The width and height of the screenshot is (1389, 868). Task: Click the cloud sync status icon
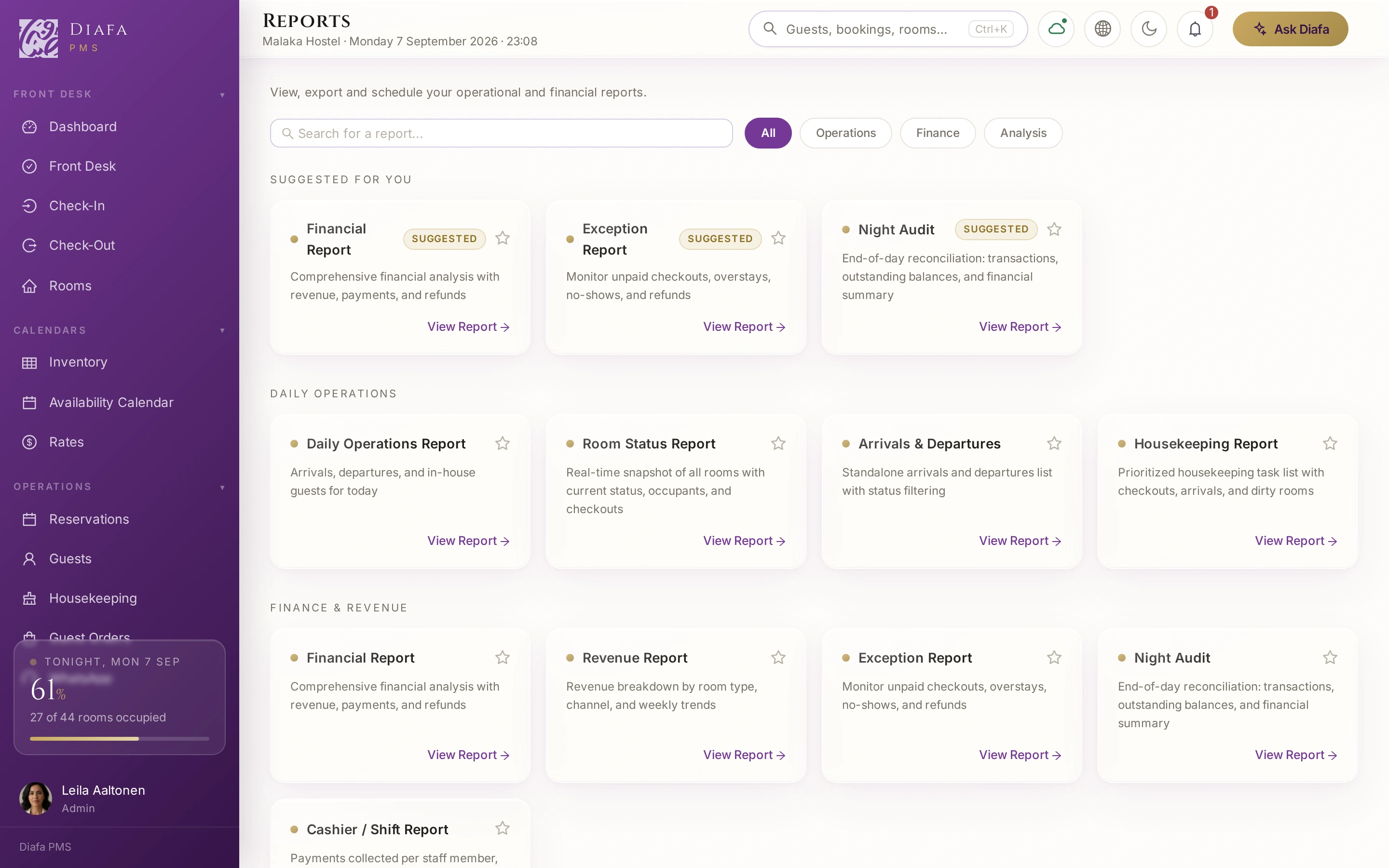coord(1056,29)
